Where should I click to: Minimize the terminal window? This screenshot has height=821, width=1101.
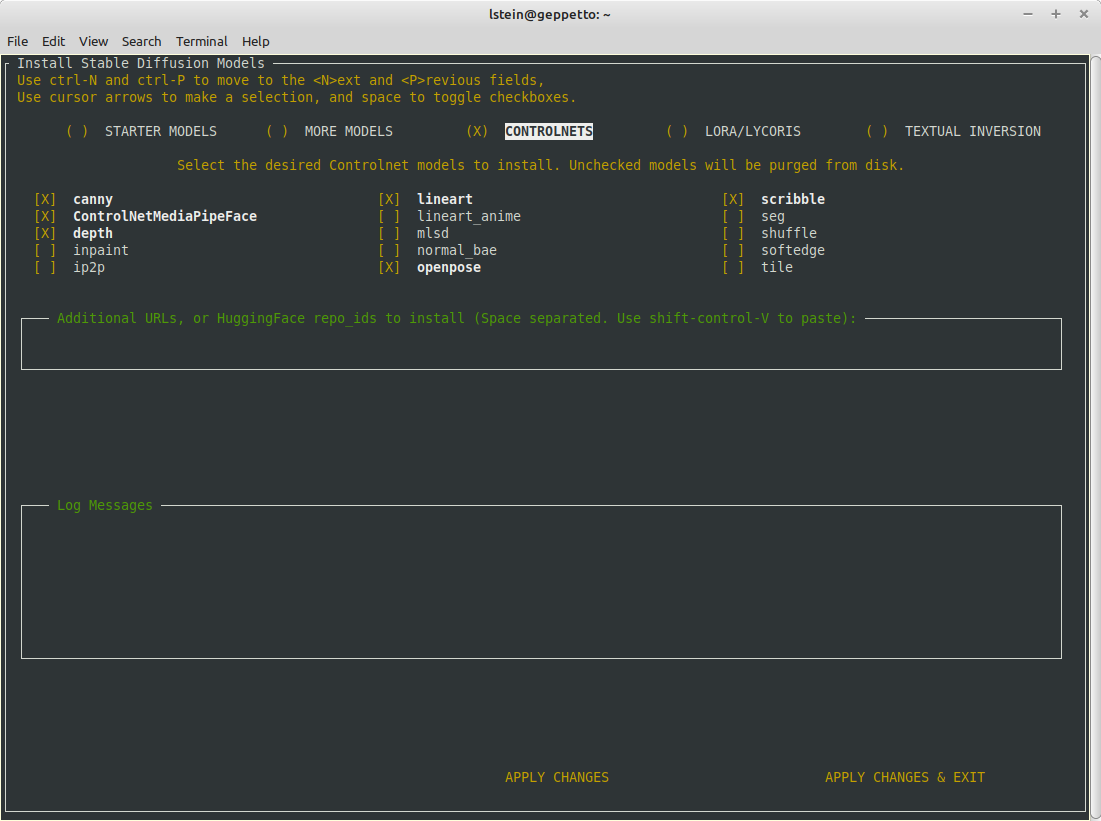pyautogui.click(x=1028, y=14)
